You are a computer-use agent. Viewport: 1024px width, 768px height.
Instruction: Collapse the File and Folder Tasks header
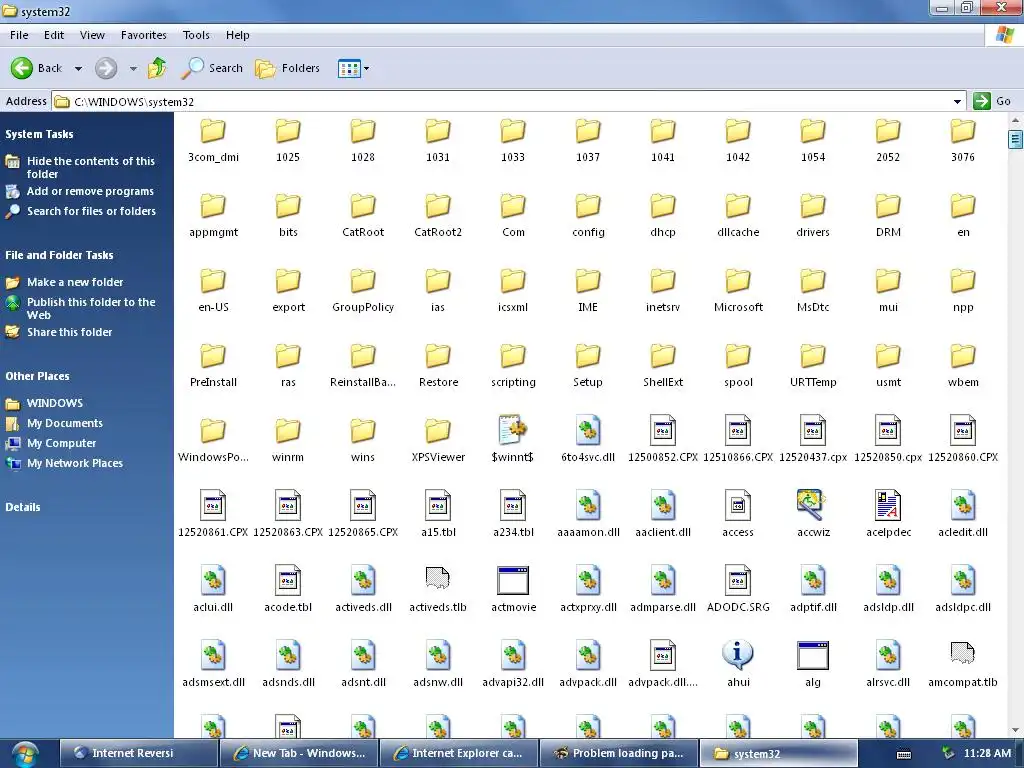coord(59,255)
